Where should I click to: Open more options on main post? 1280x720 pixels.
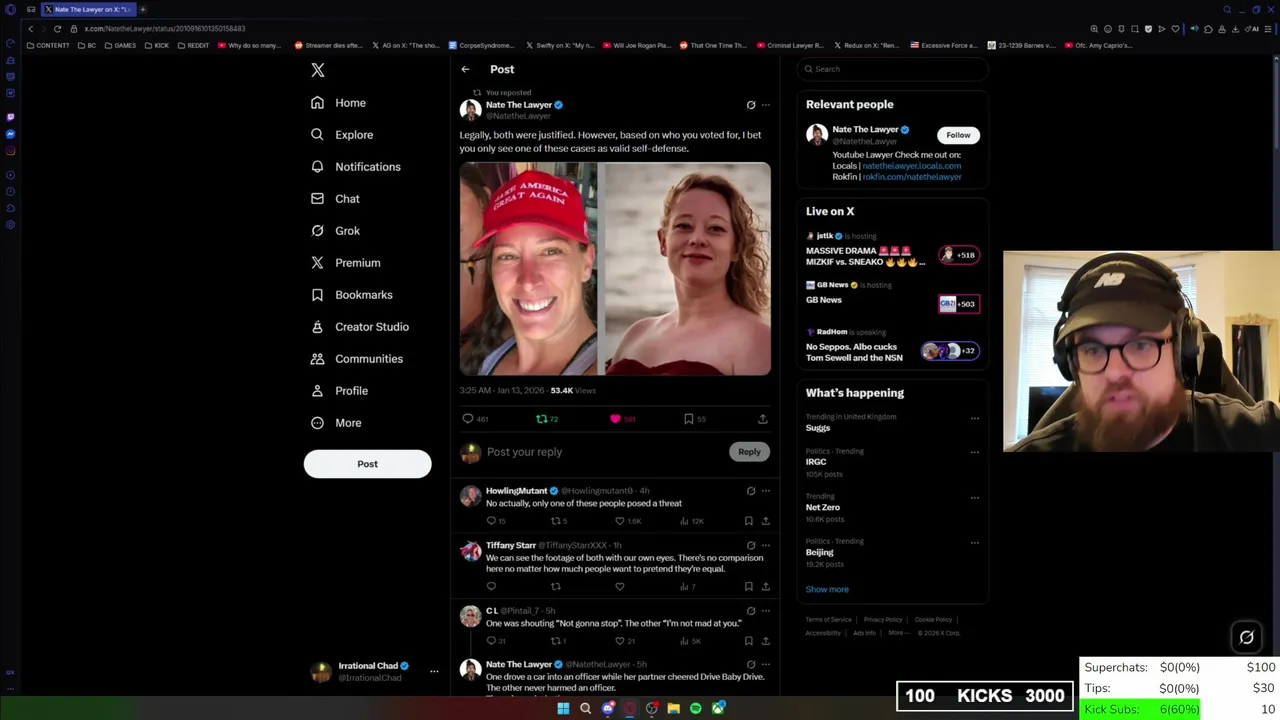[x=766, y=105]
